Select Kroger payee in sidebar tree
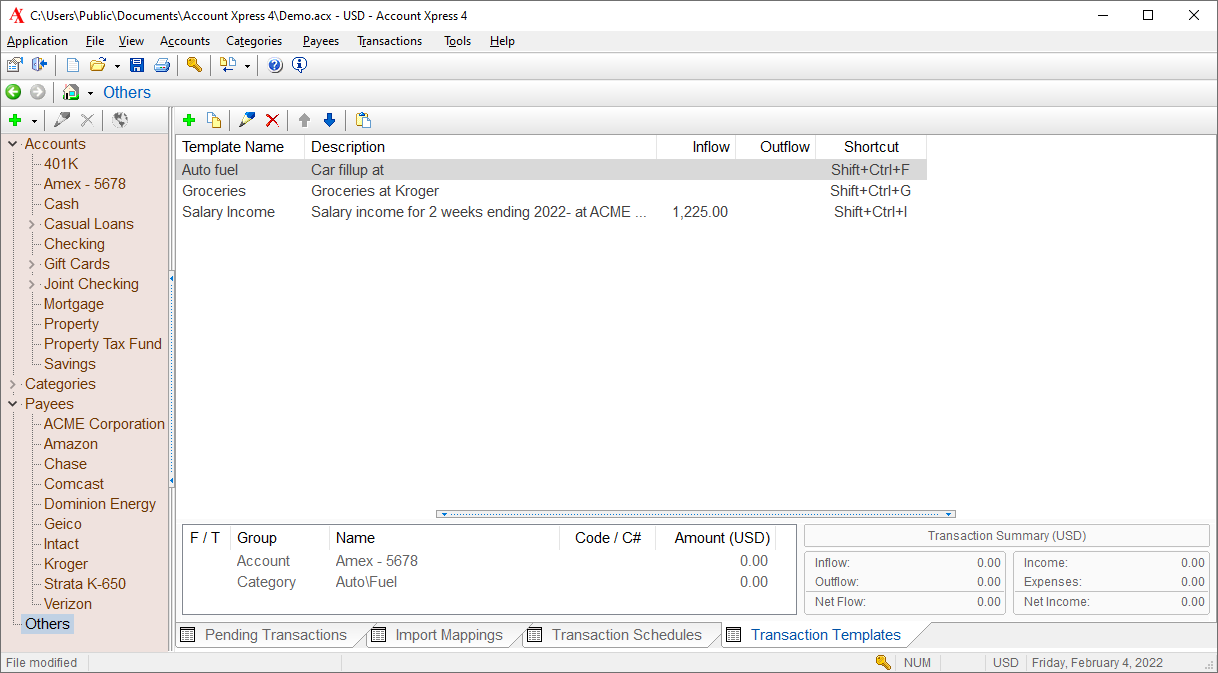 coord(66,564)
